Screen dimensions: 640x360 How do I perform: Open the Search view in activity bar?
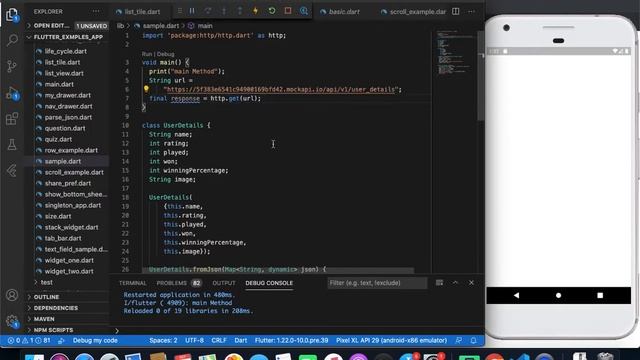[12, 40]
